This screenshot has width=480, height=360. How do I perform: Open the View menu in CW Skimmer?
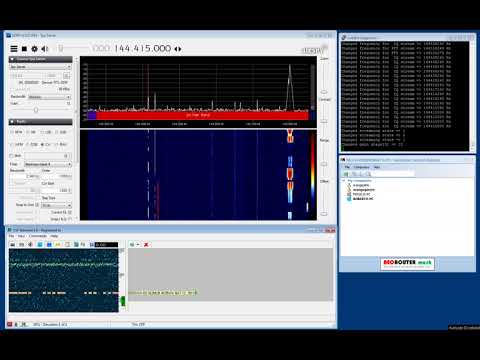(21, 236)
